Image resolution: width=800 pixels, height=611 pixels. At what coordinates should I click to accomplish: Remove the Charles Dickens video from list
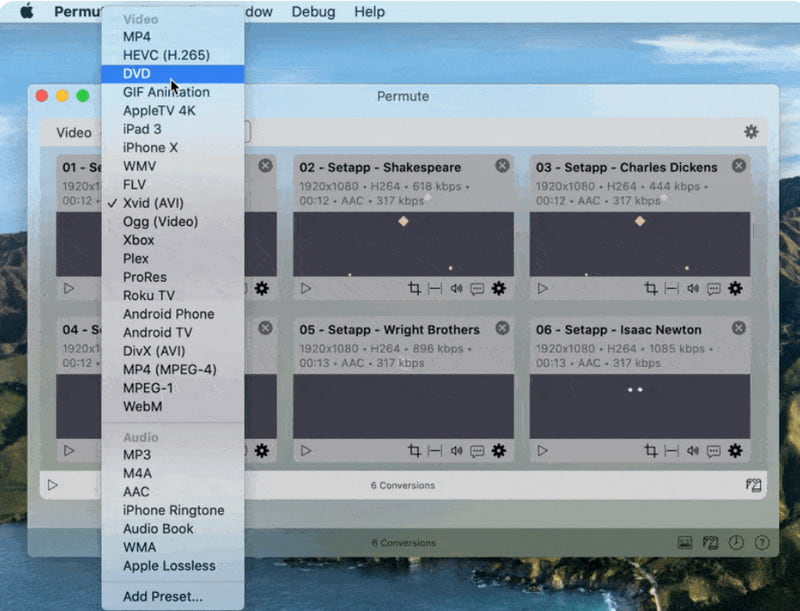click(738, 166)
